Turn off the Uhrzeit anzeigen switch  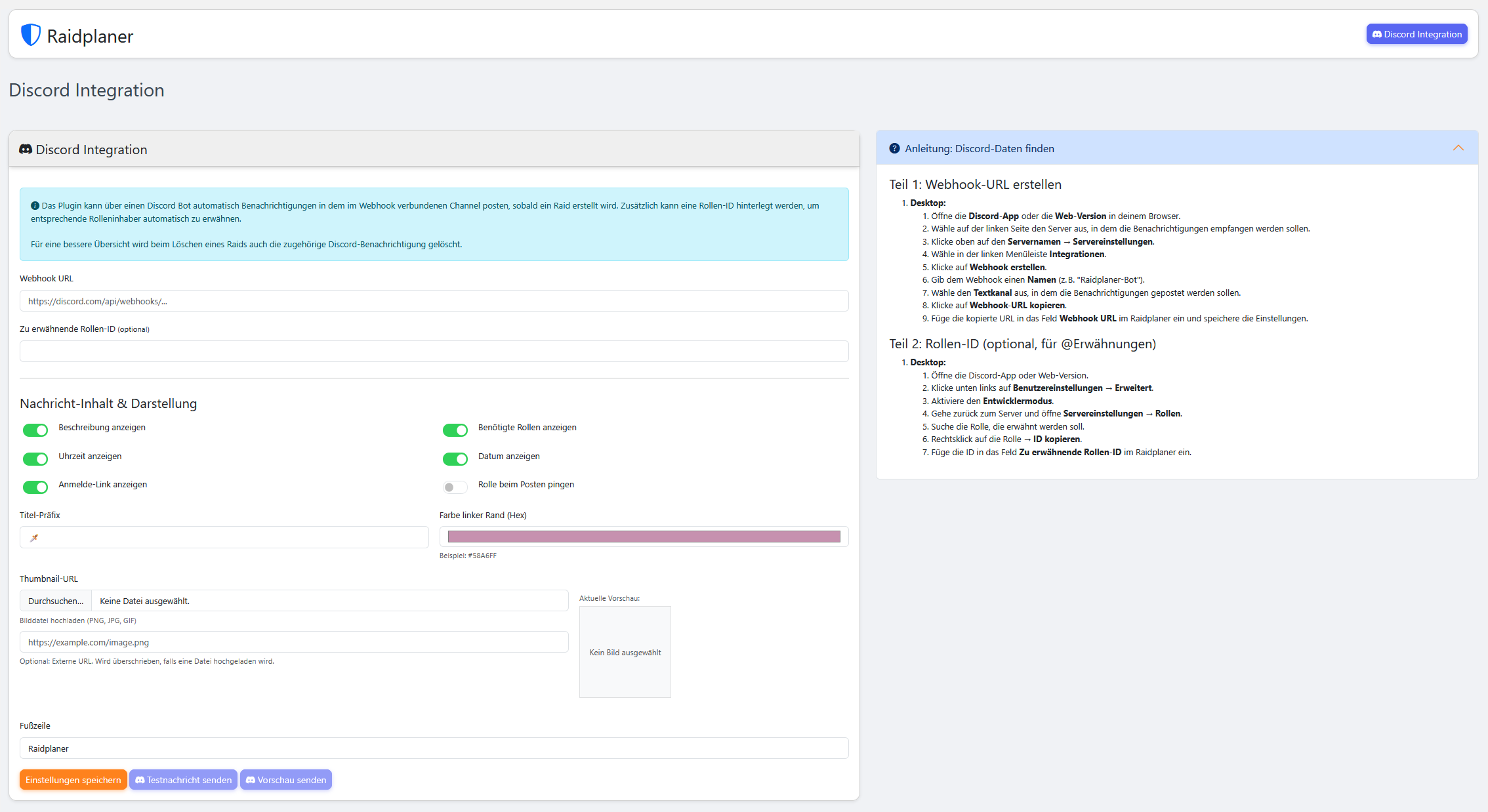pyautogui.click(x=35, y=459)
